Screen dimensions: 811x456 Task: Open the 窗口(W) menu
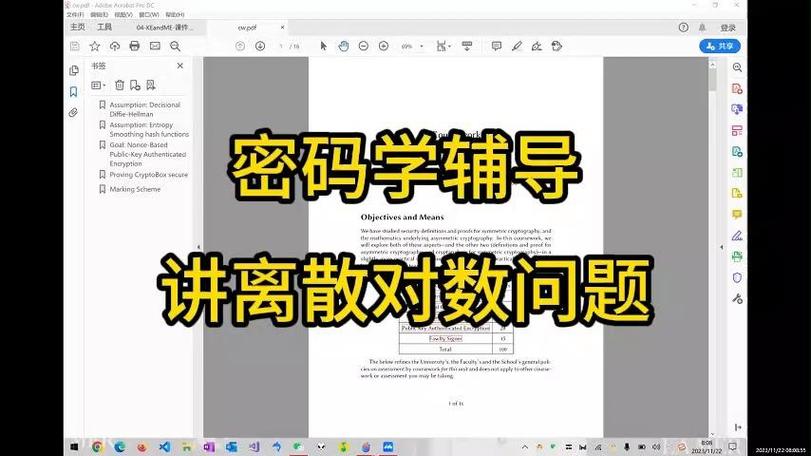pyautogui.click(x=148, y=14)
